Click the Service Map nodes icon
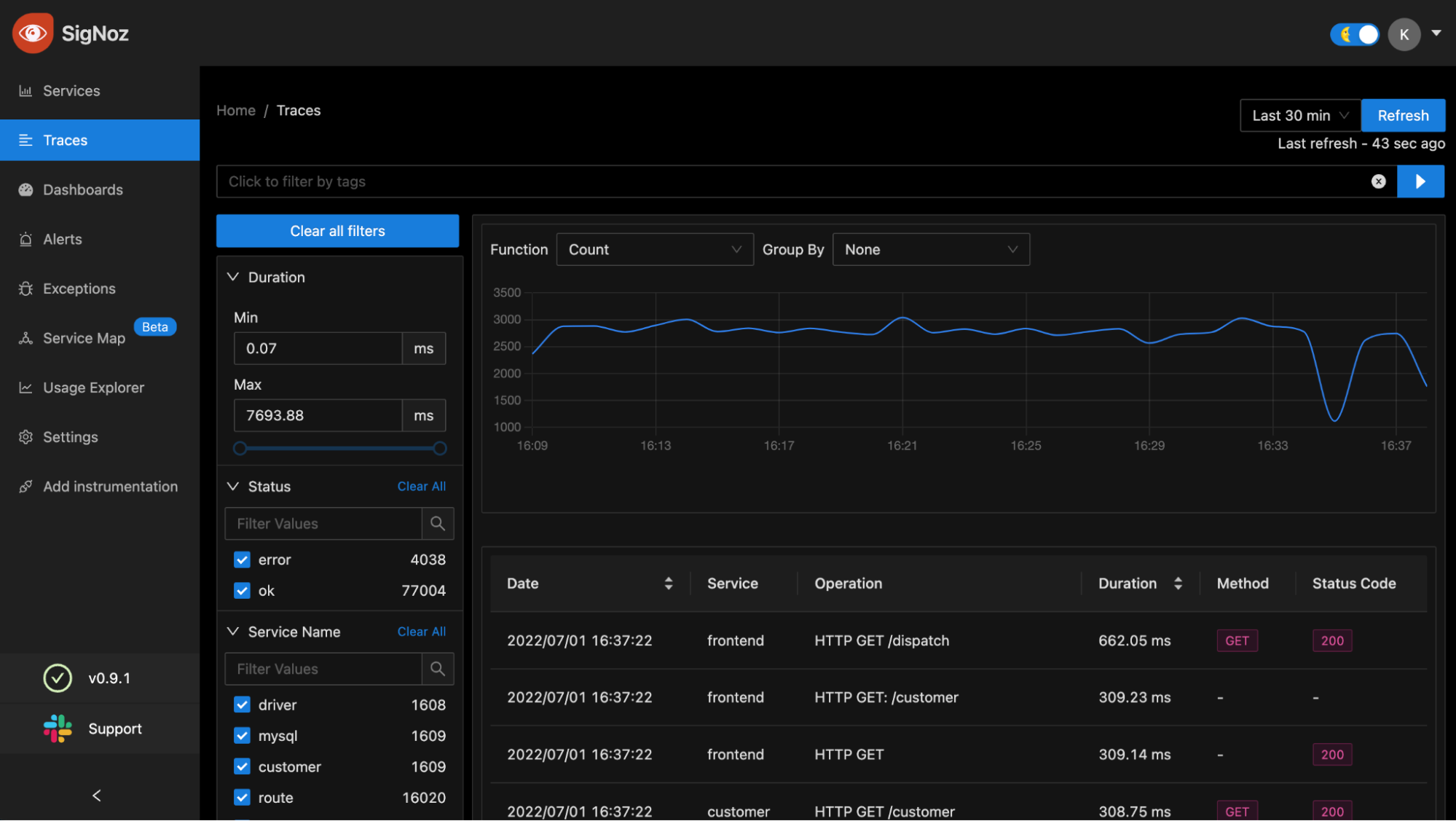The width and height of the screenshot is (1456, 821). [x=25, y=338]
